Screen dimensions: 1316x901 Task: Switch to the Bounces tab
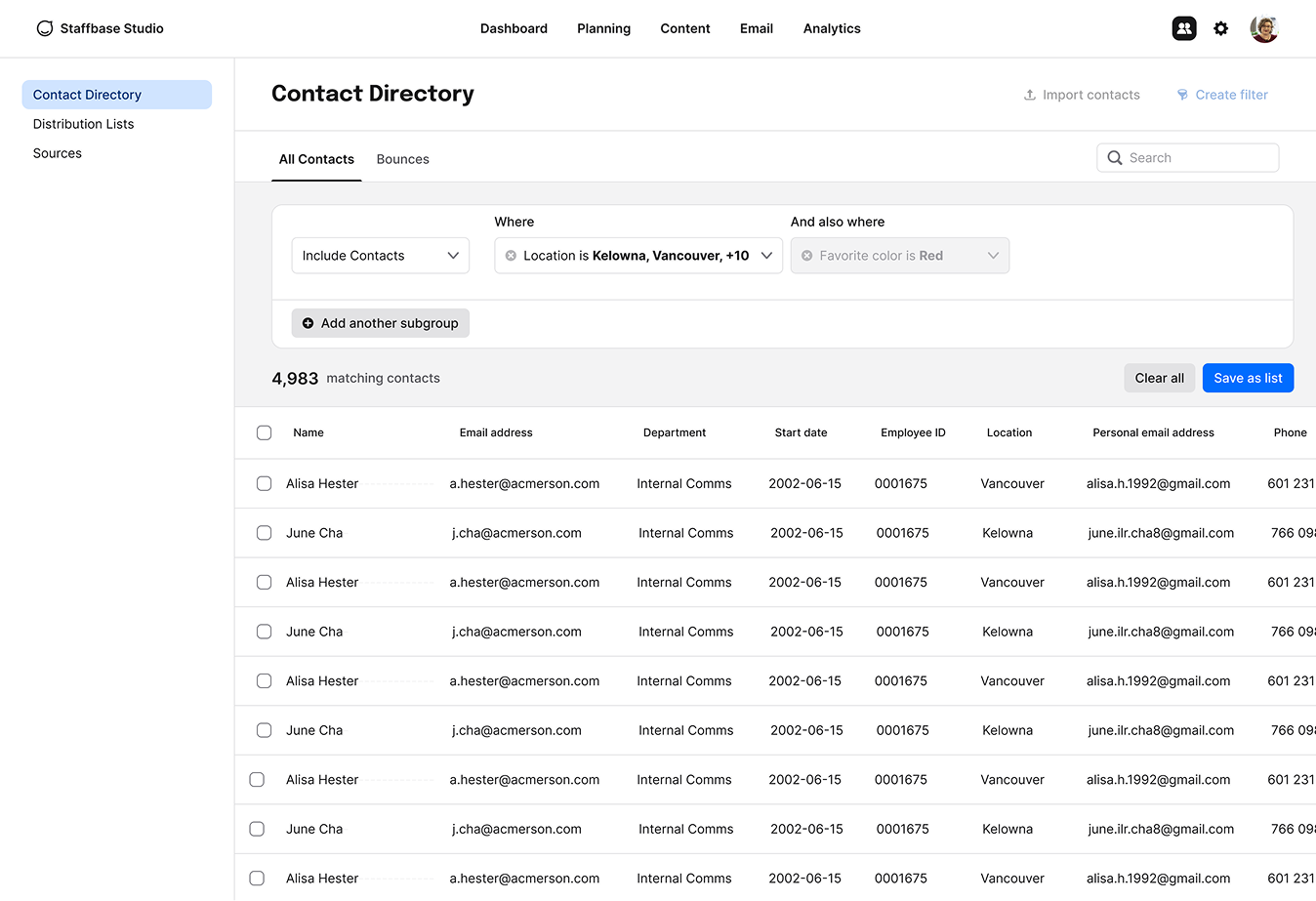point(403,159)
